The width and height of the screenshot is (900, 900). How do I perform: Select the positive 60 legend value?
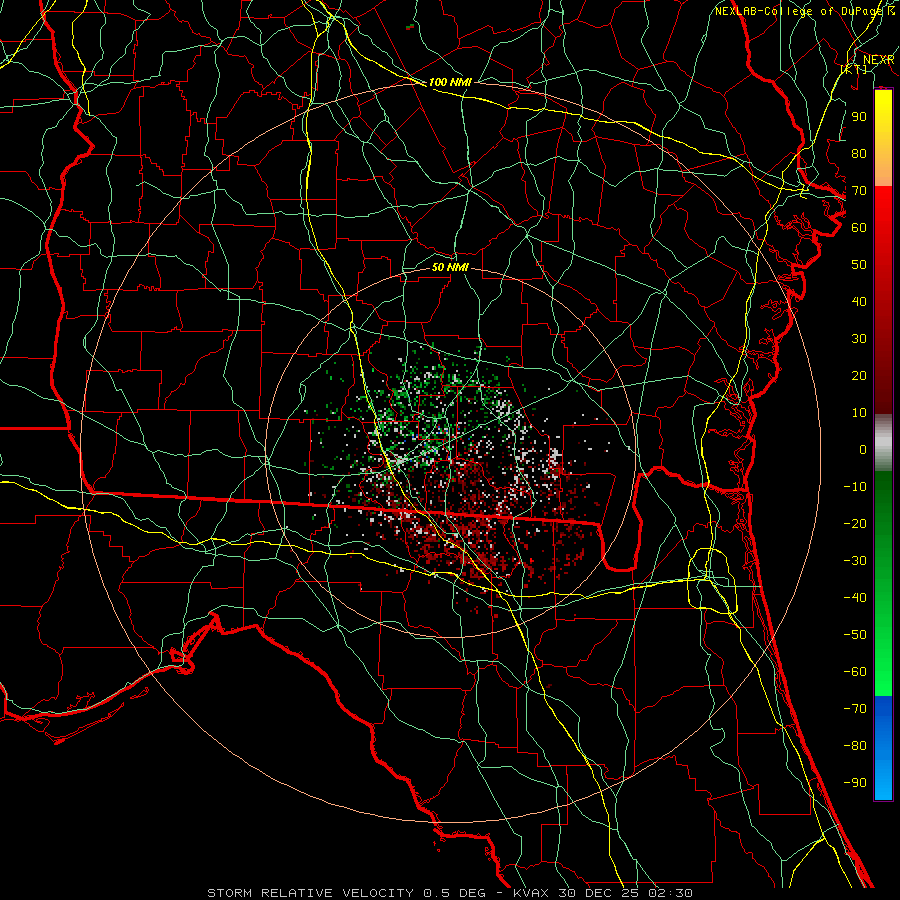pos(859,227)
